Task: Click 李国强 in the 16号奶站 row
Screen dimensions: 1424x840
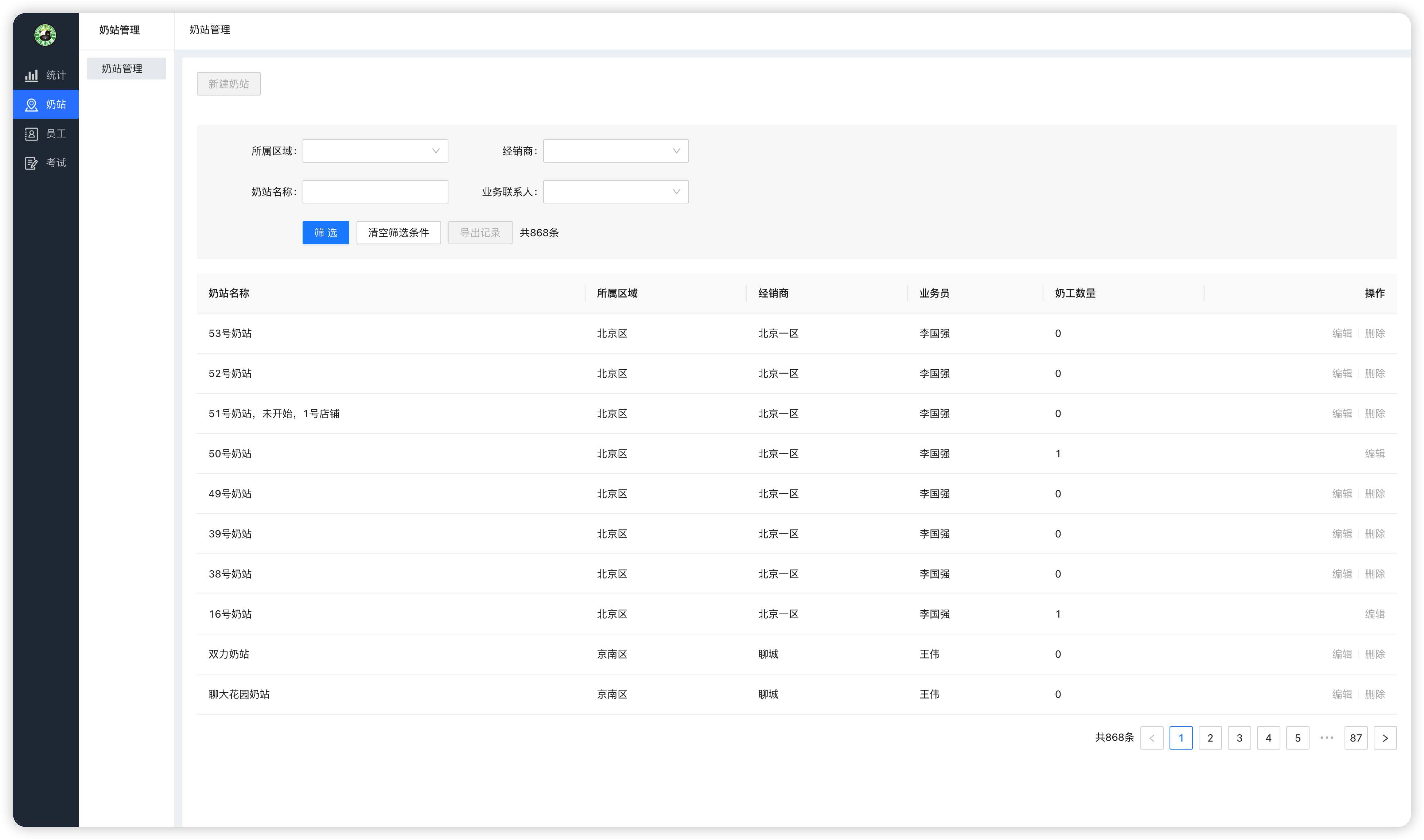Action: coord(934,614)
